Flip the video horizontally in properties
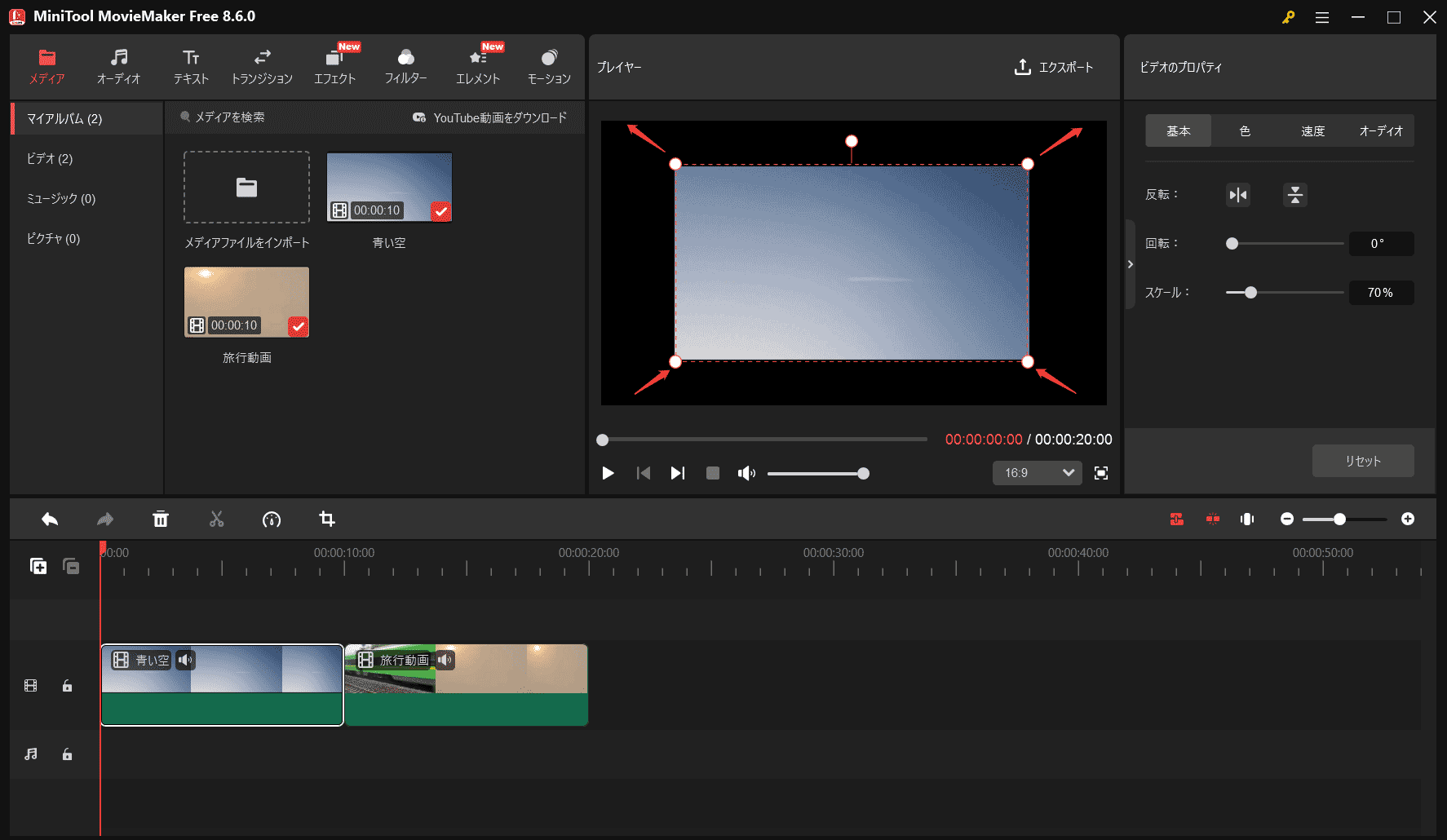Viewport: 1447px width, 840px height. [1237, 195]
